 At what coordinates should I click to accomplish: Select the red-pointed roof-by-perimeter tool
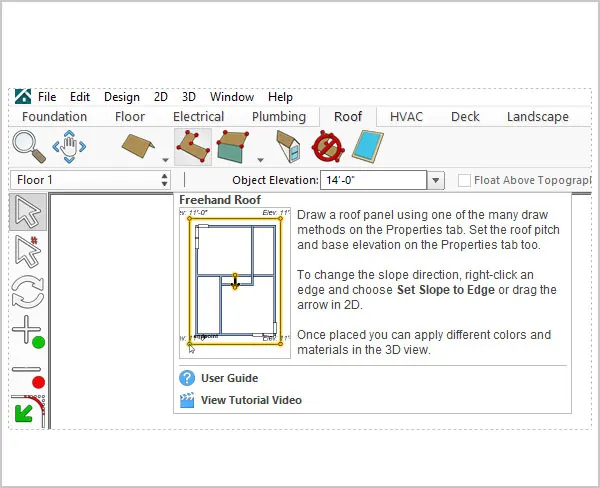[x=233, y=147]
